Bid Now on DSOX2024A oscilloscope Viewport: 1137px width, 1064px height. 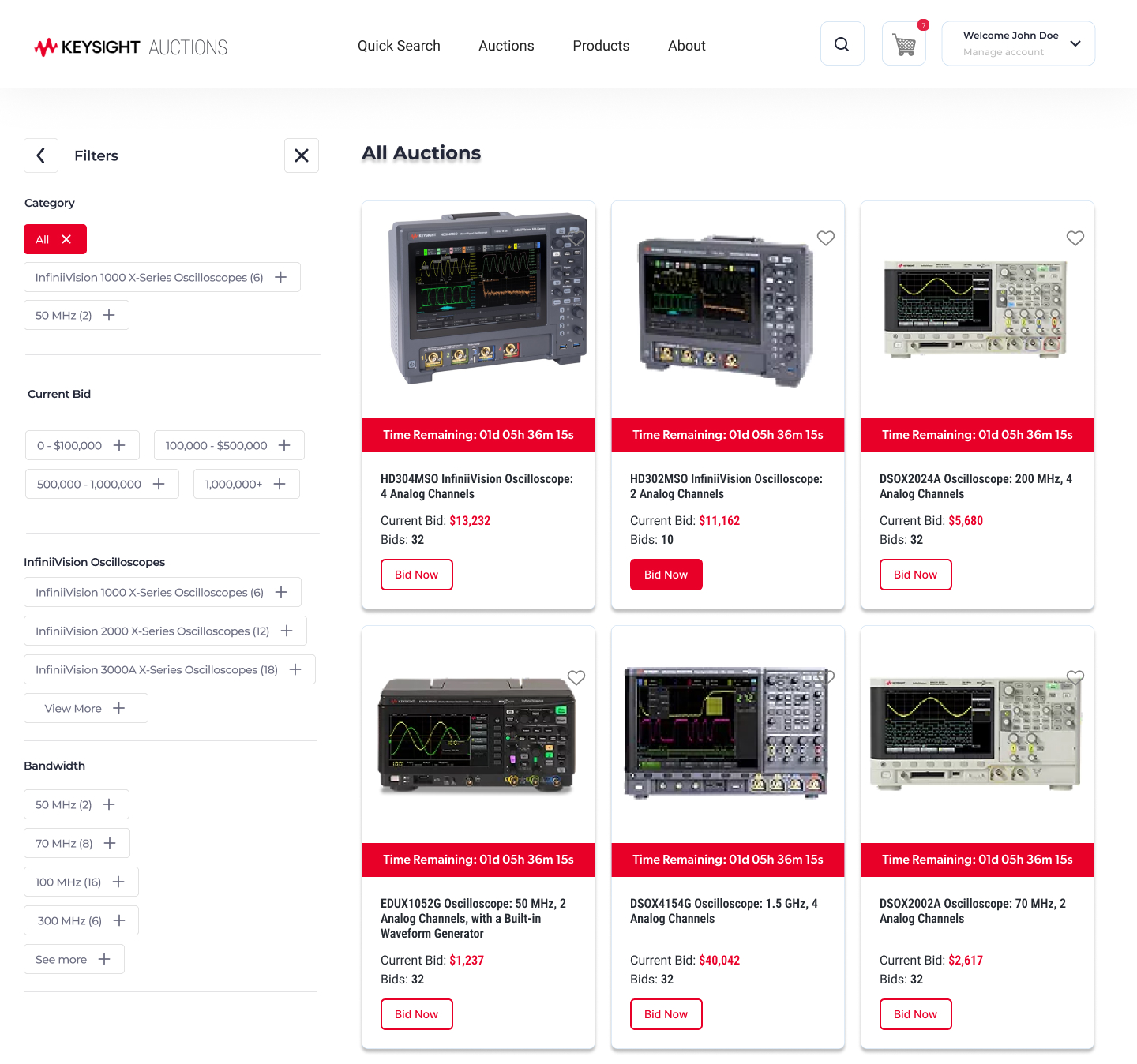pos(916,575)
